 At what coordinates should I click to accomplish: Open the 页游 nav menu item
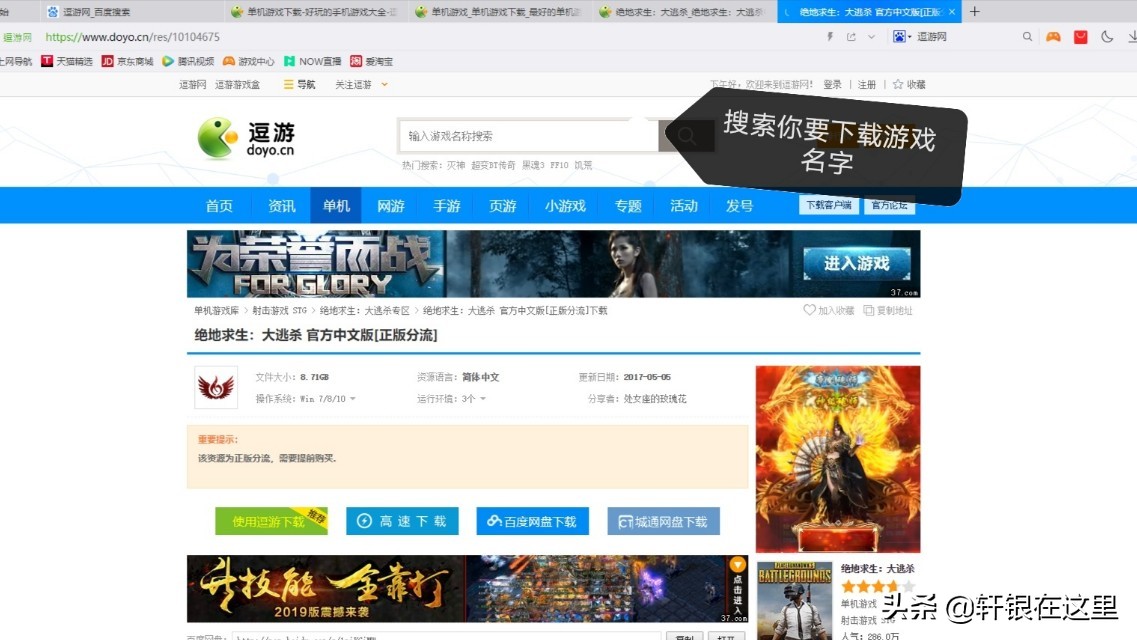(x=503, y=206)
